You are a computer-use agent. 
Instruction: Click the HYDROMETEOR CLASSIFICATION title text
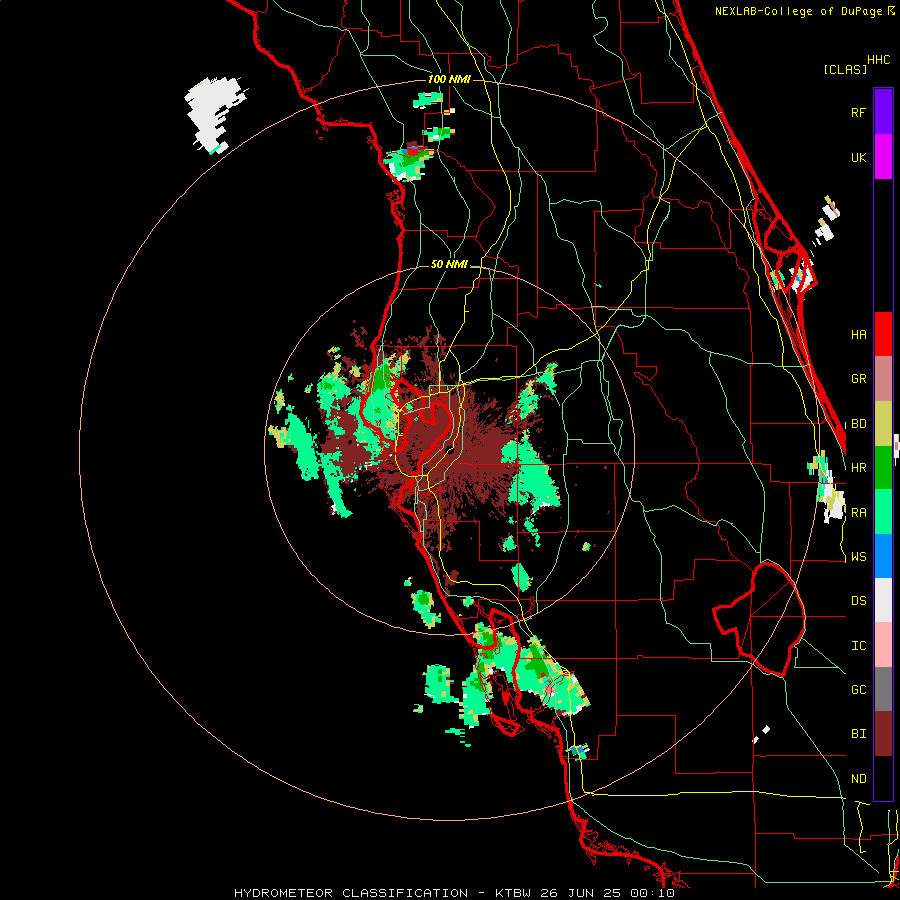(x=351, y=893)
